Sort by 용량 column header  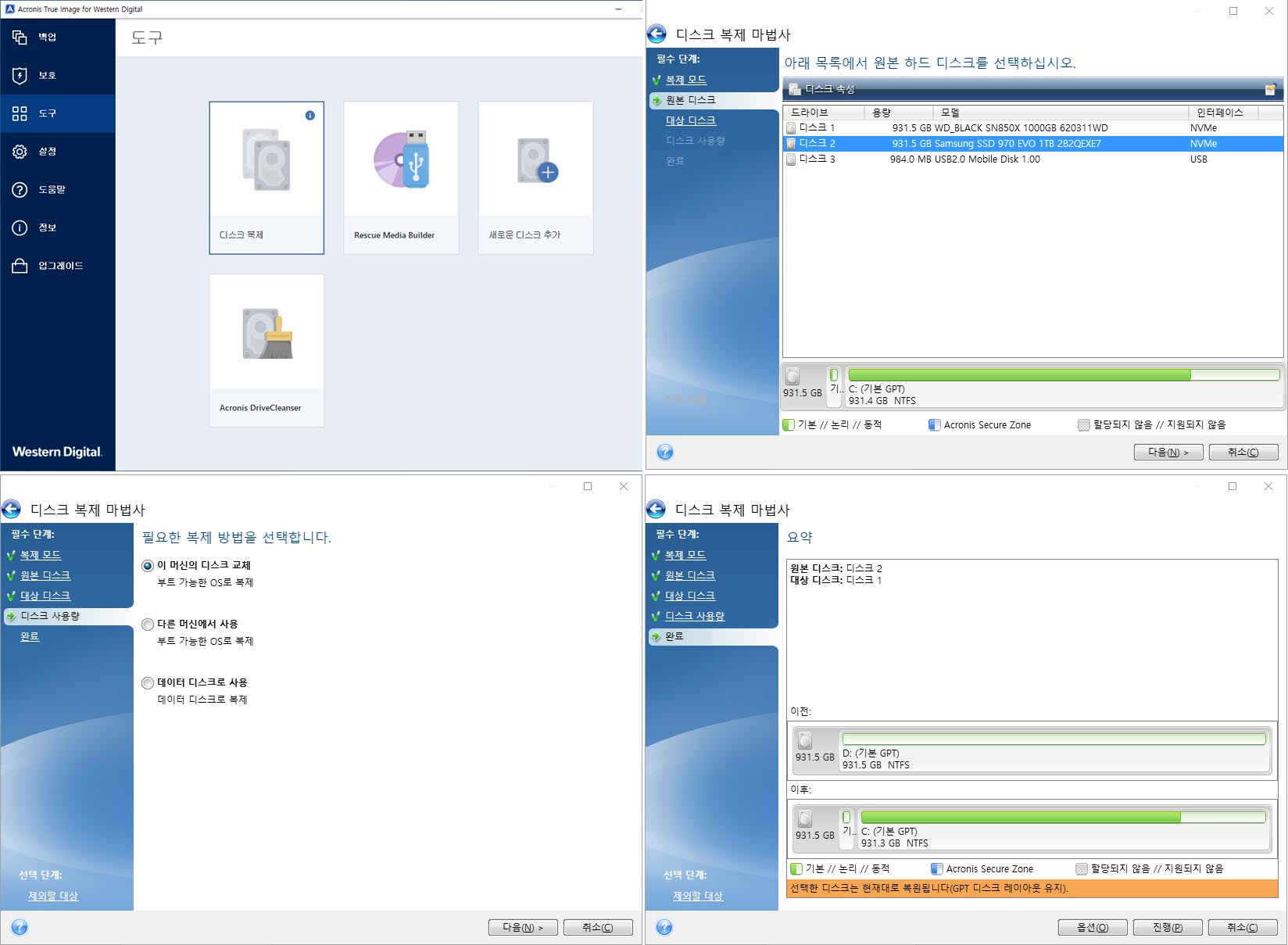pyautogui.click(x=899, y=113)
